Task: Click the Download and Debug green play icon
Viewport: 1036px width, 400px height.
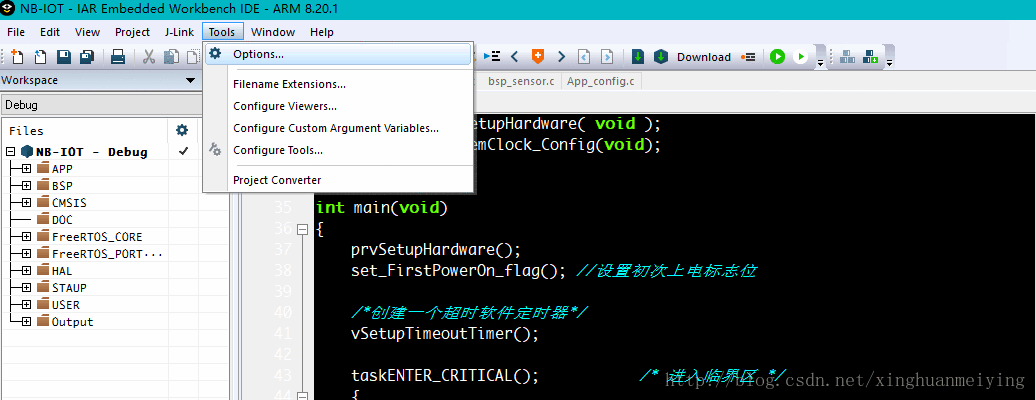Action: [778, 57]
